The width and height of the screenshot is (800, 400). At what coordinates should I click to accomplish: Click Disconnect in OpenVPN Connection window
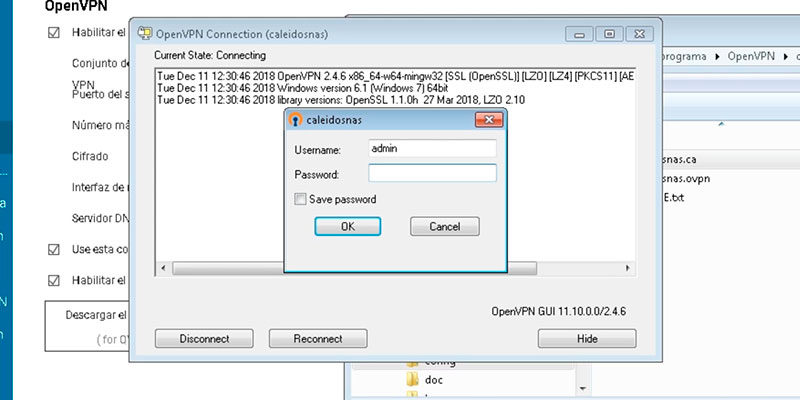(204, 339)
